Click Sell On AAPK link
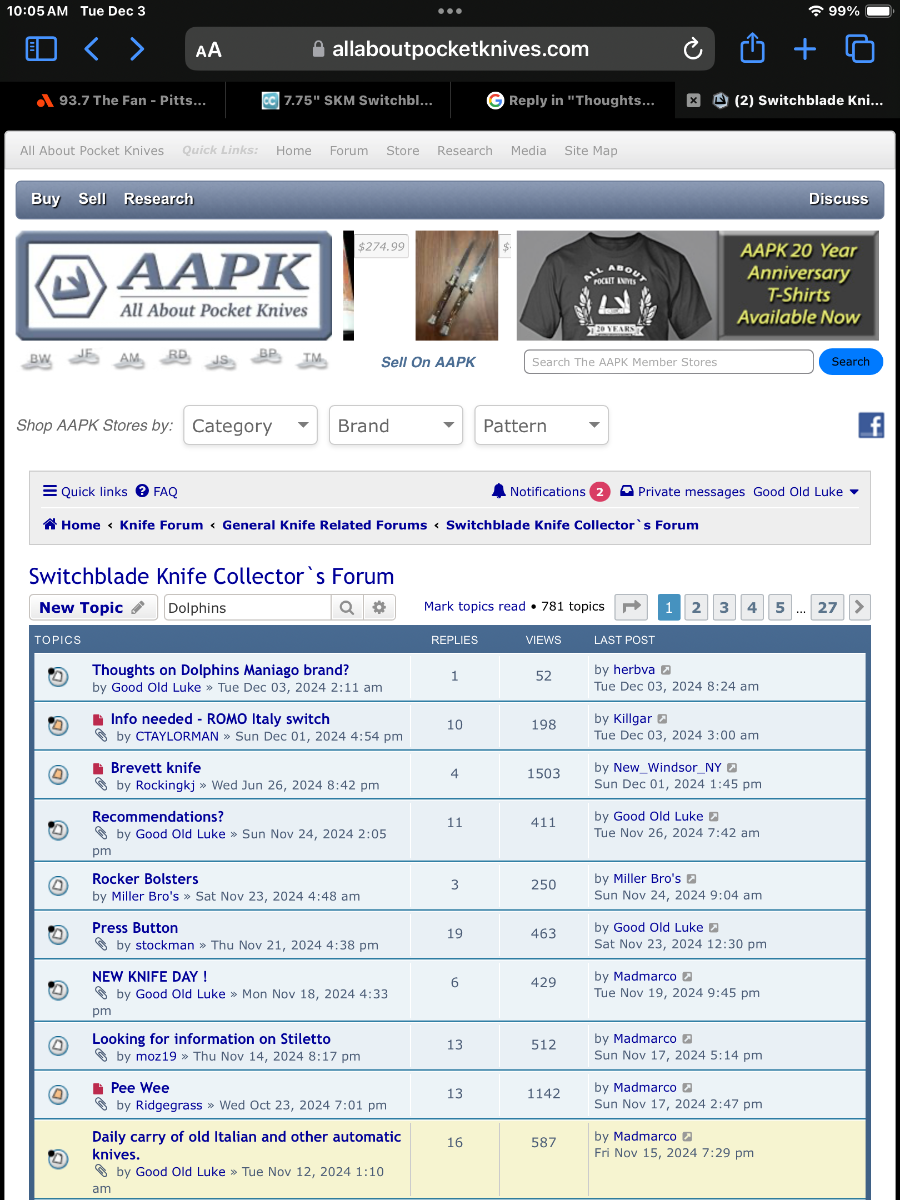The height and width of the screenshot is (1200, 900). pyautogui.click(x=428, y=362)
